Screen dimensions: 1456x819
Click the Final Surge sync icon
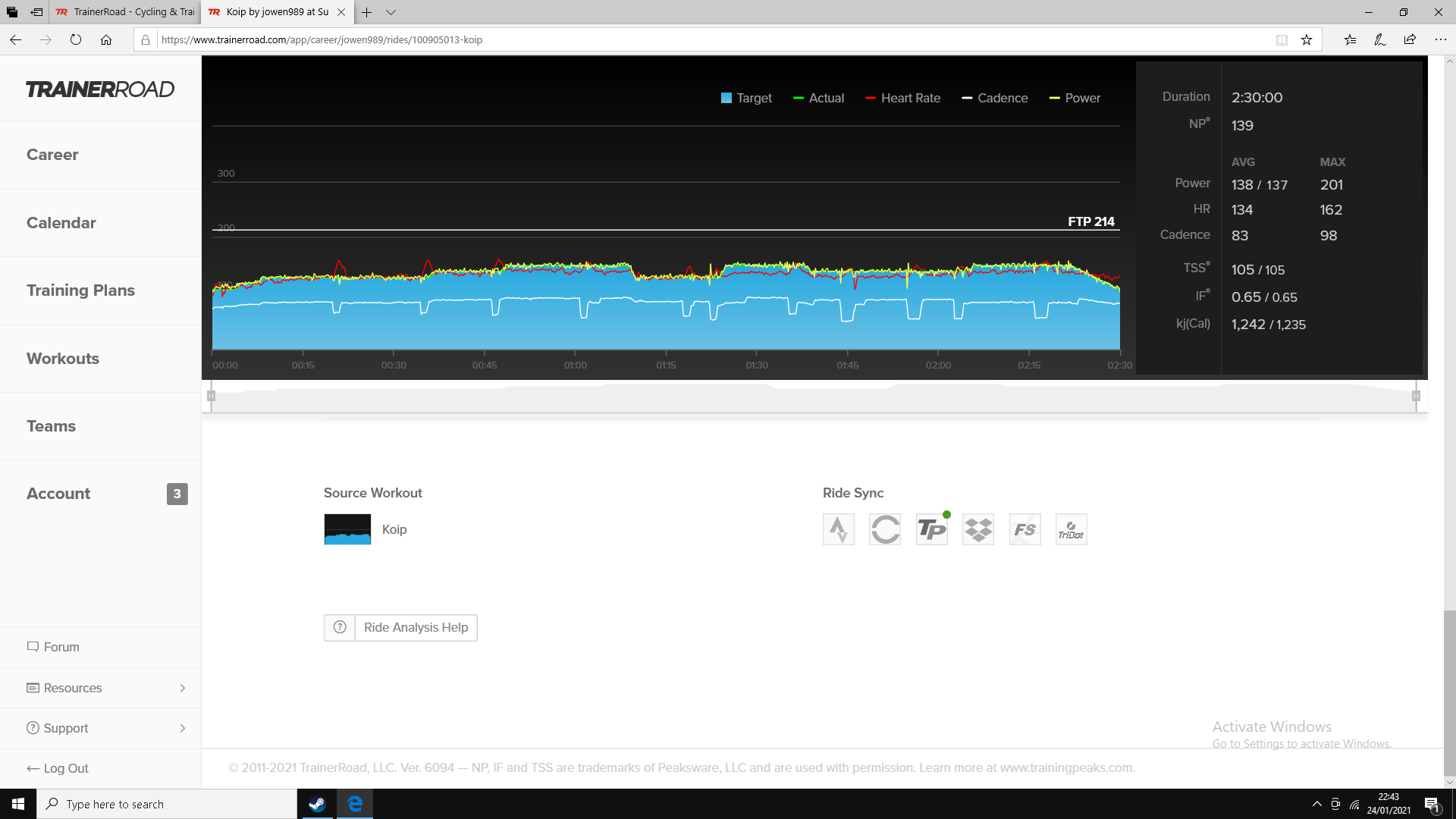pyautogui.click(x=1025, y=529)
